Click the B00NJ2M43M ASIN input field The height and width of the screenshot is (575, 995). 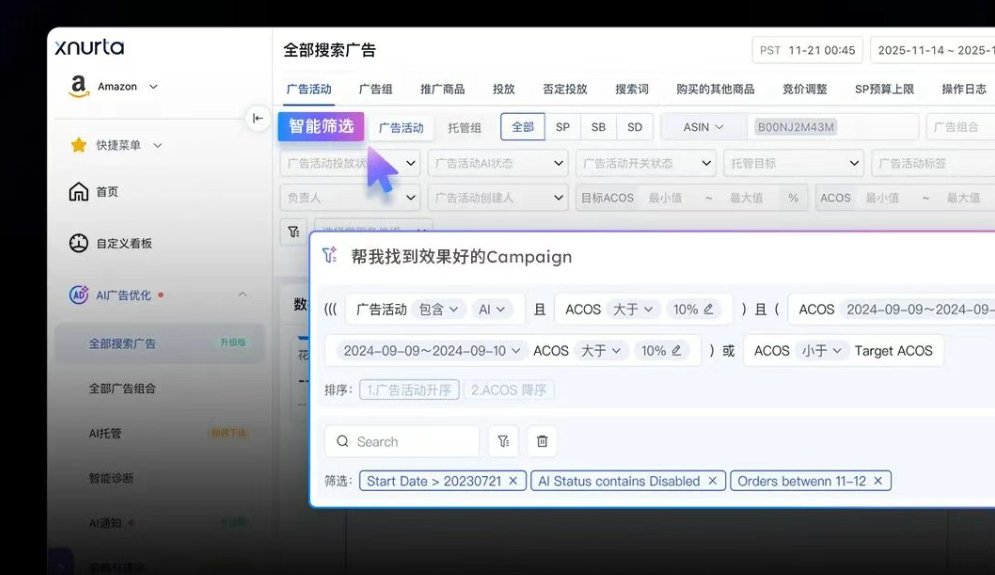pos(833,127)
